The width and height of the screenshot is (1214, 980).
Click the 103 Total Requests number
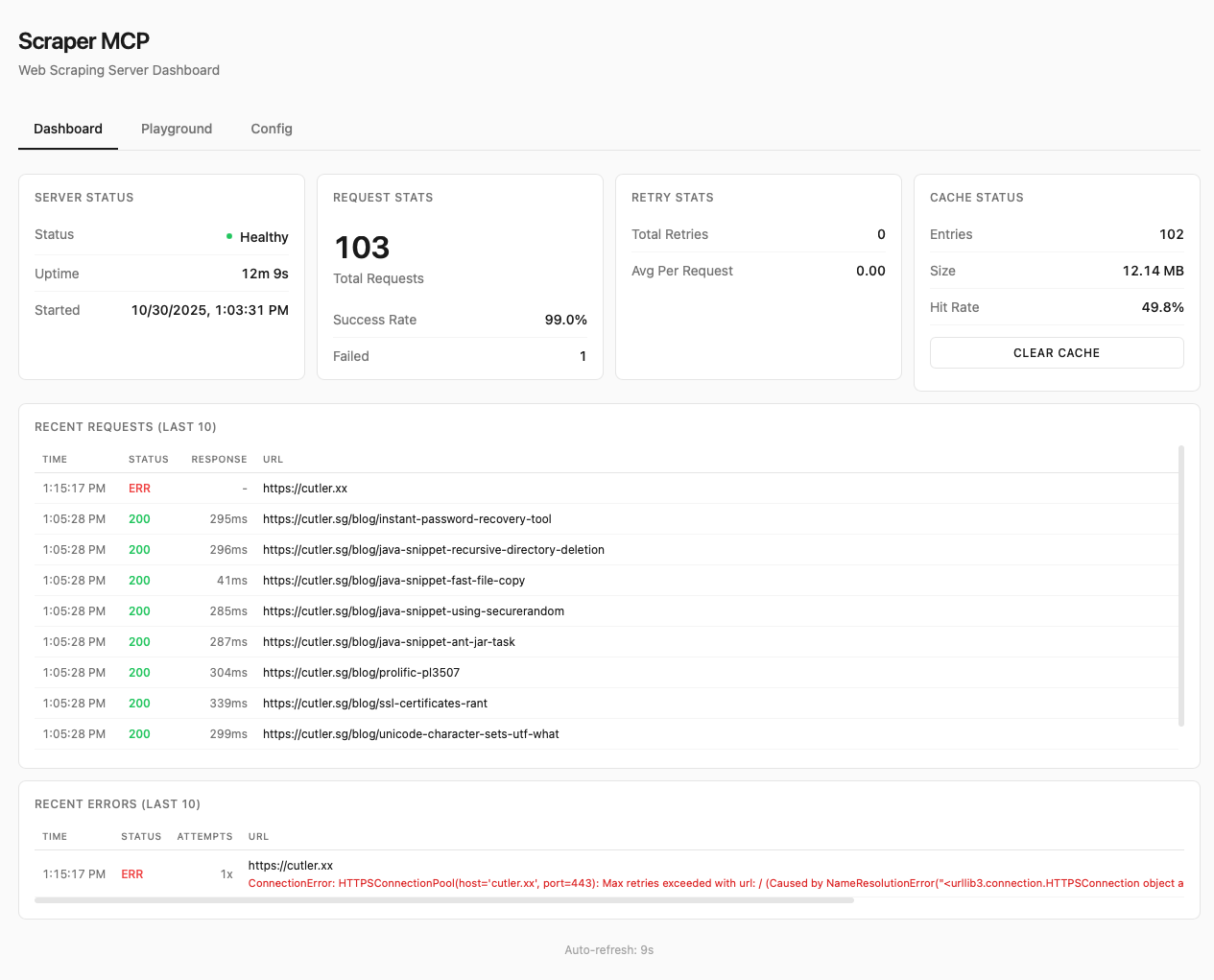tap(362, 248)
